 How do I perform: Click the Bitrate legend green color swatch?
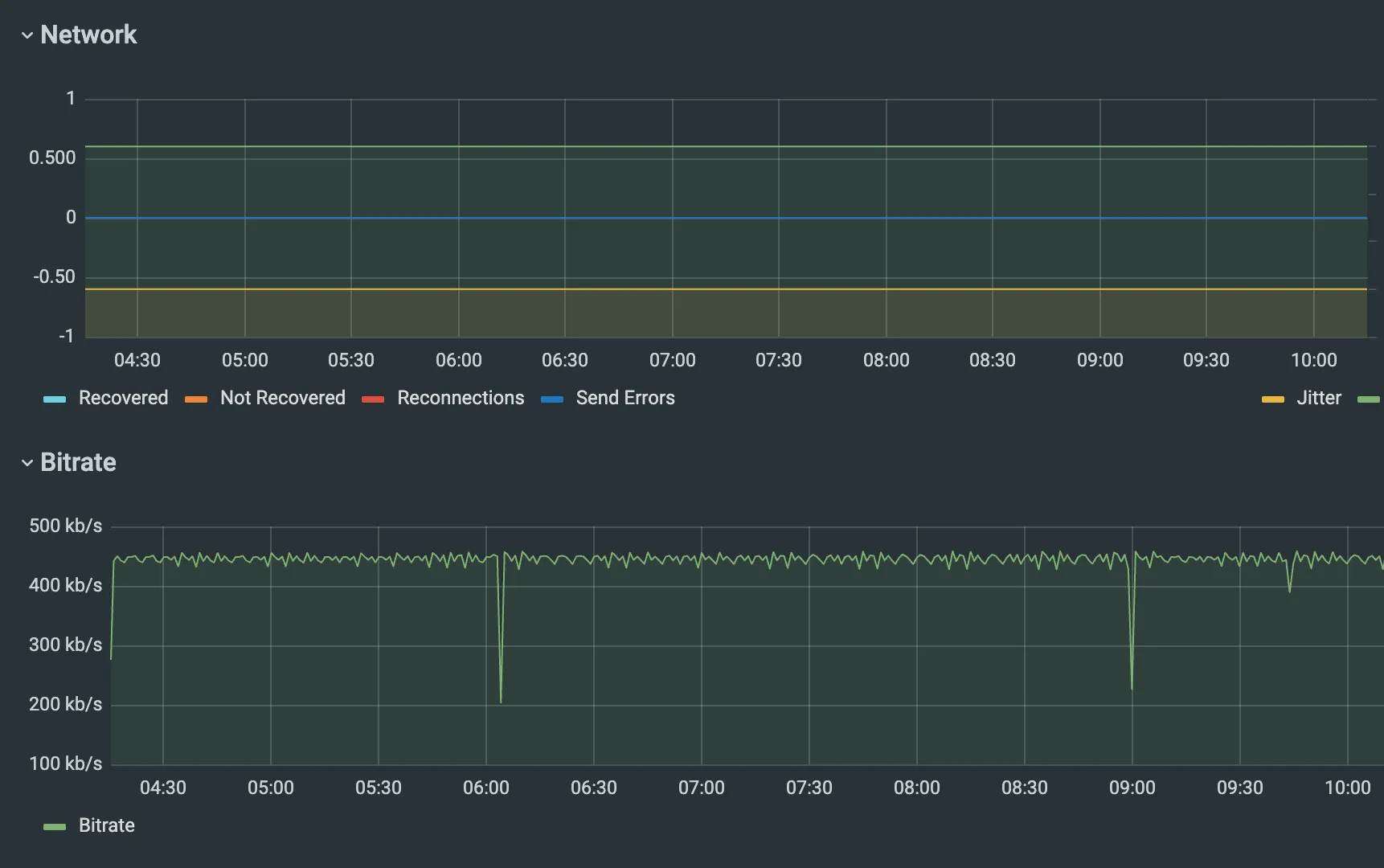55,827
